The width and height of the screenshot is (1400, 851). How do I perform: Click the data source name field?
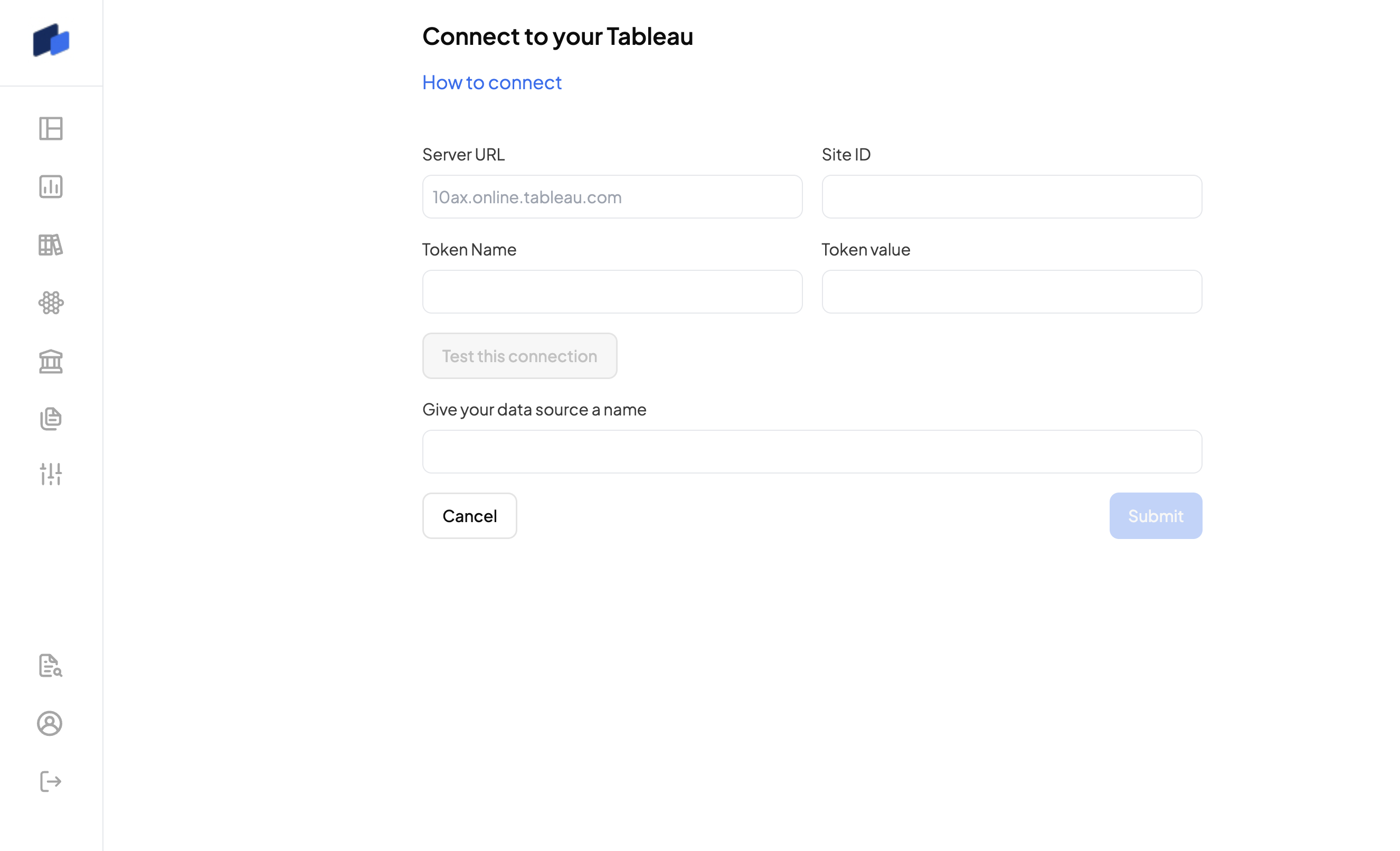tap(812, 452)
